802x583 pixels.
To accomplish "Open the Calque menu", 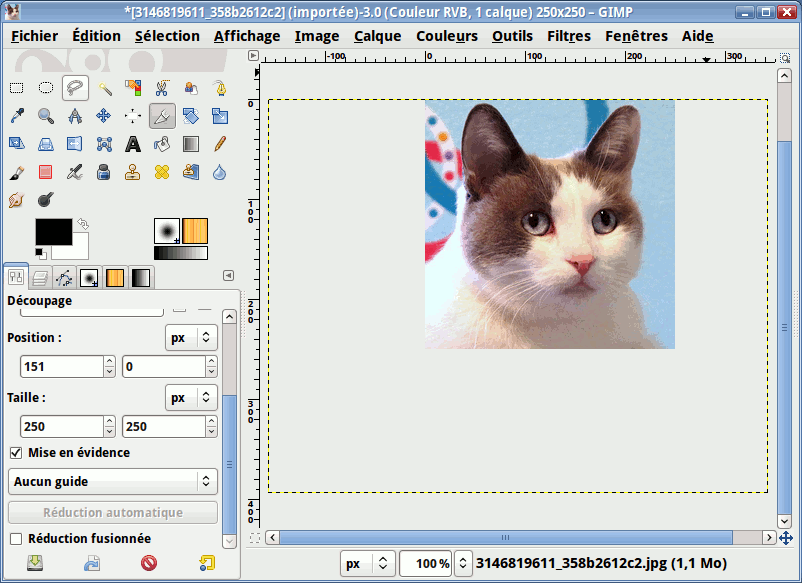I will click(x=377, y=36).
